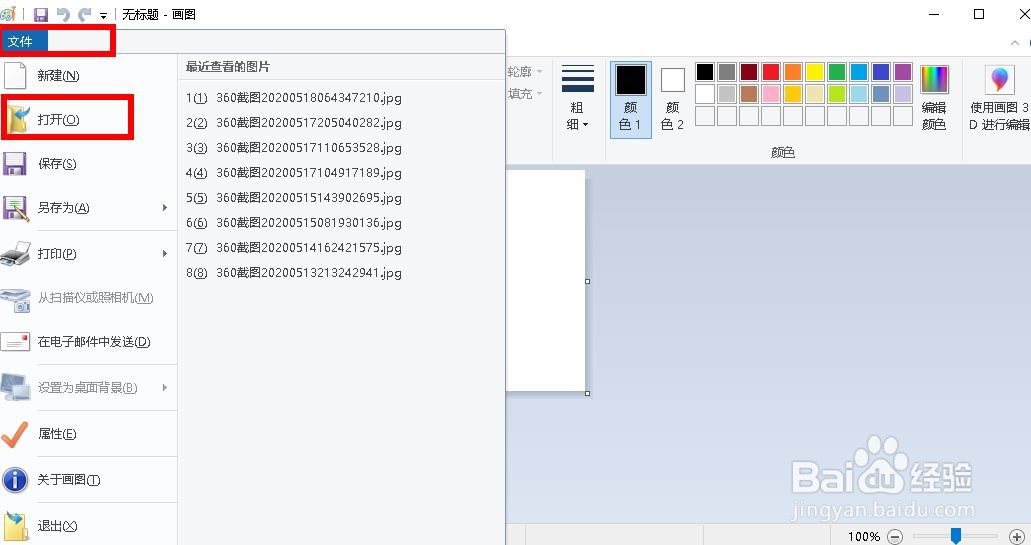Click the white drawing canvas
Screen dimensions: 1031x545
pos(545,281)
